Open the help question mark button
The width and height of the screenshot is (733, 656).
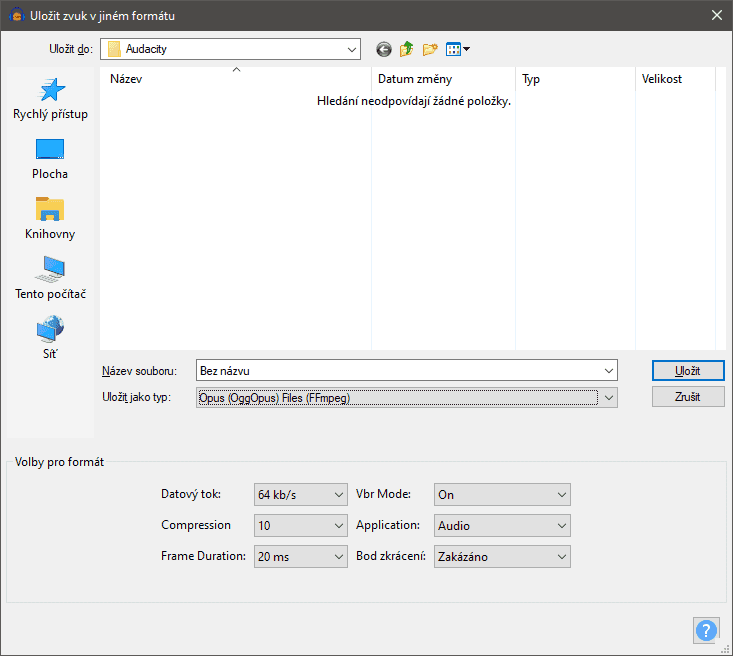[706, 630]
